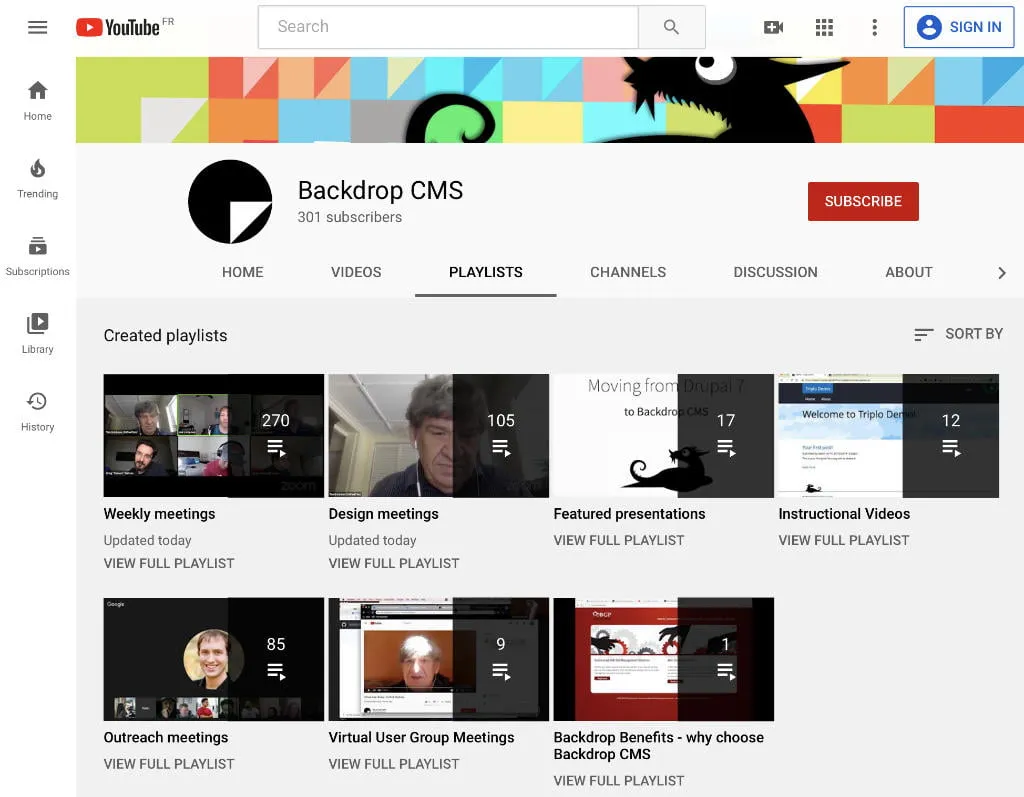Viewport: 1024px width, 797px height.
Task: View full playlist for Outreach meetings
Action: pos(168,764)
